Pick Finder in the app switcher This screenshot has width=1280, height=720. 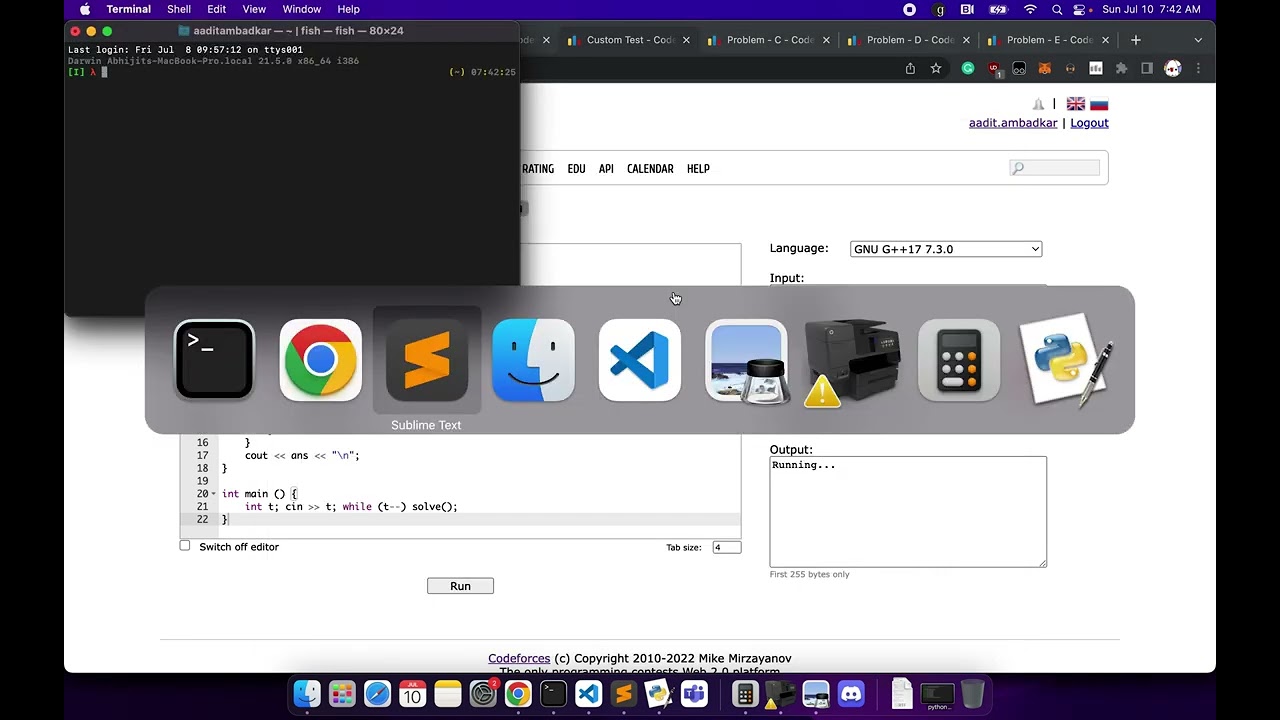pyautogui.click(x=533, y=360)
